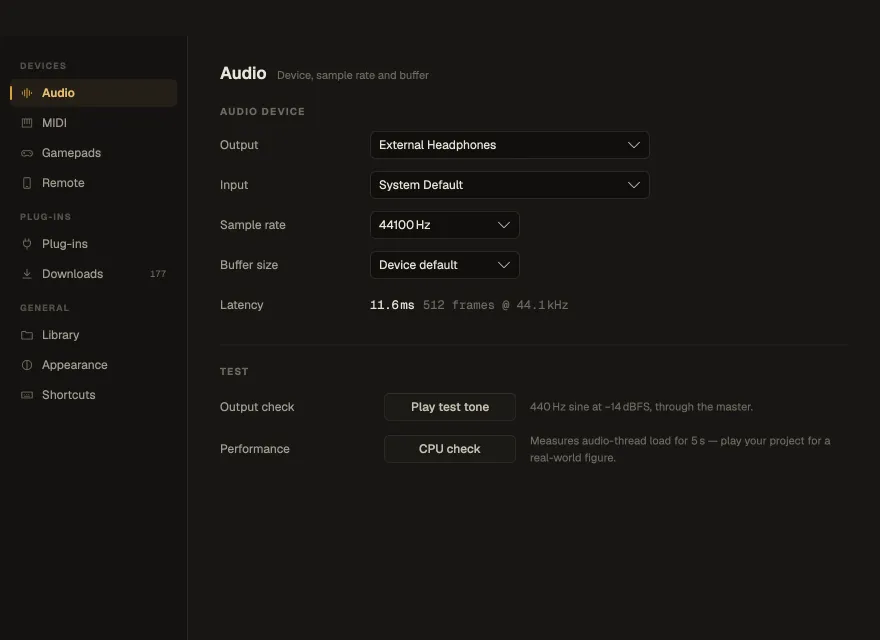The image size is (880, 640).
Task: Select Plug-ins in the sidebar
Action: click(94, 244)
